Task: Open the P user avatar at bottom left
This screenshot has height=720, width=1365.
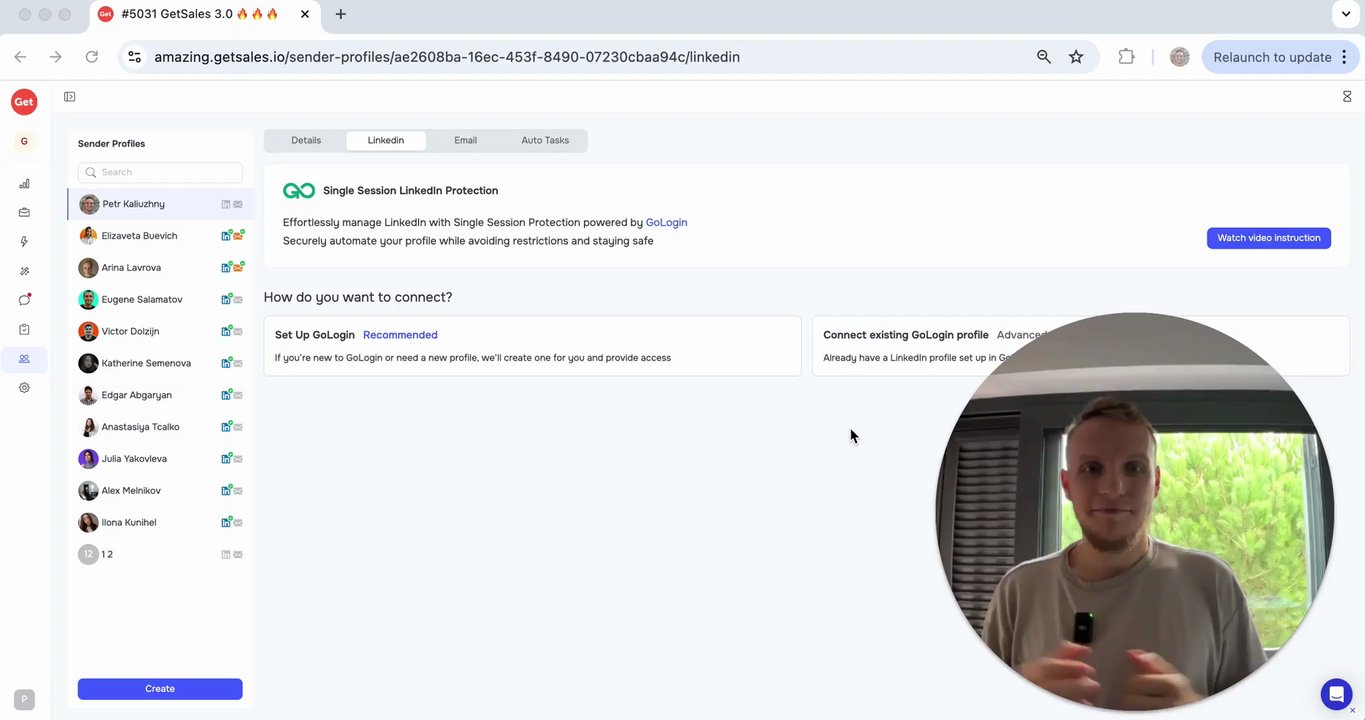Action: coord(24,700)
